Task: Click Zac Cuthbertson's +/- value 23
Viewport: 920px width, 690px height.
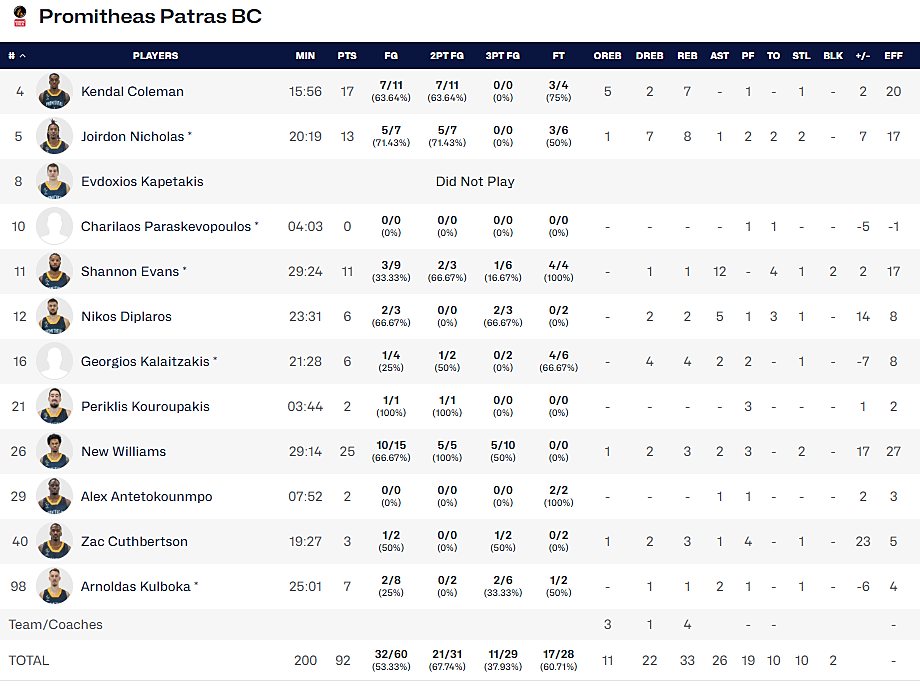Action: 862,542
